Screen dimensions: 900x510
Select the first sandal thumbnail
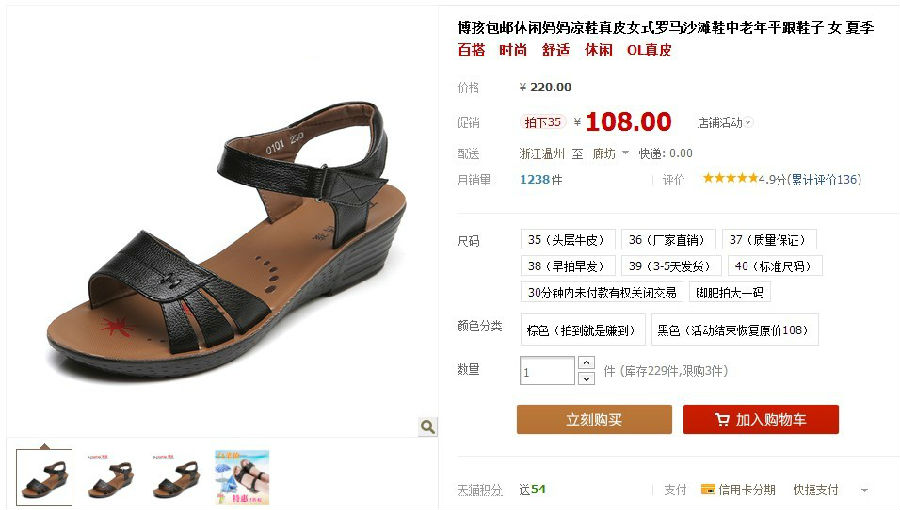pos(44,477)
